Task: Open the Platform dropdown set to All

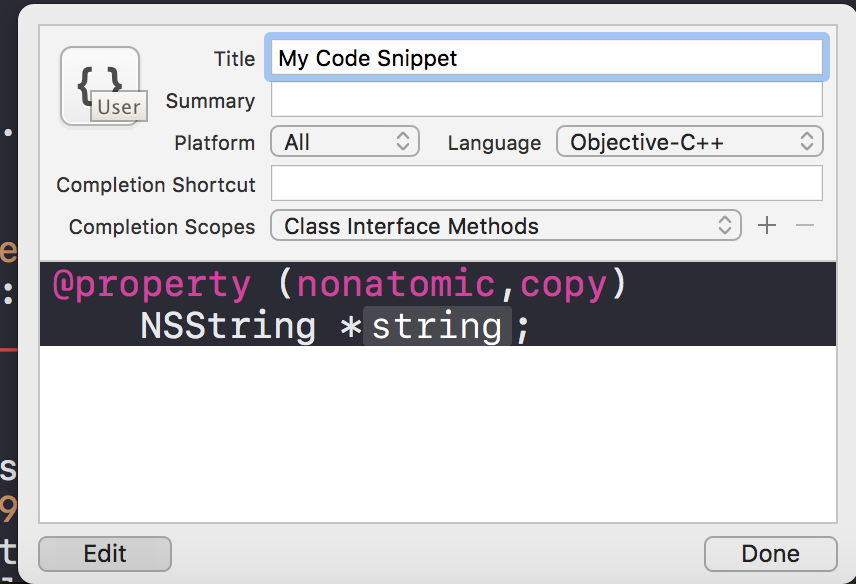Action: pos(345,142)
